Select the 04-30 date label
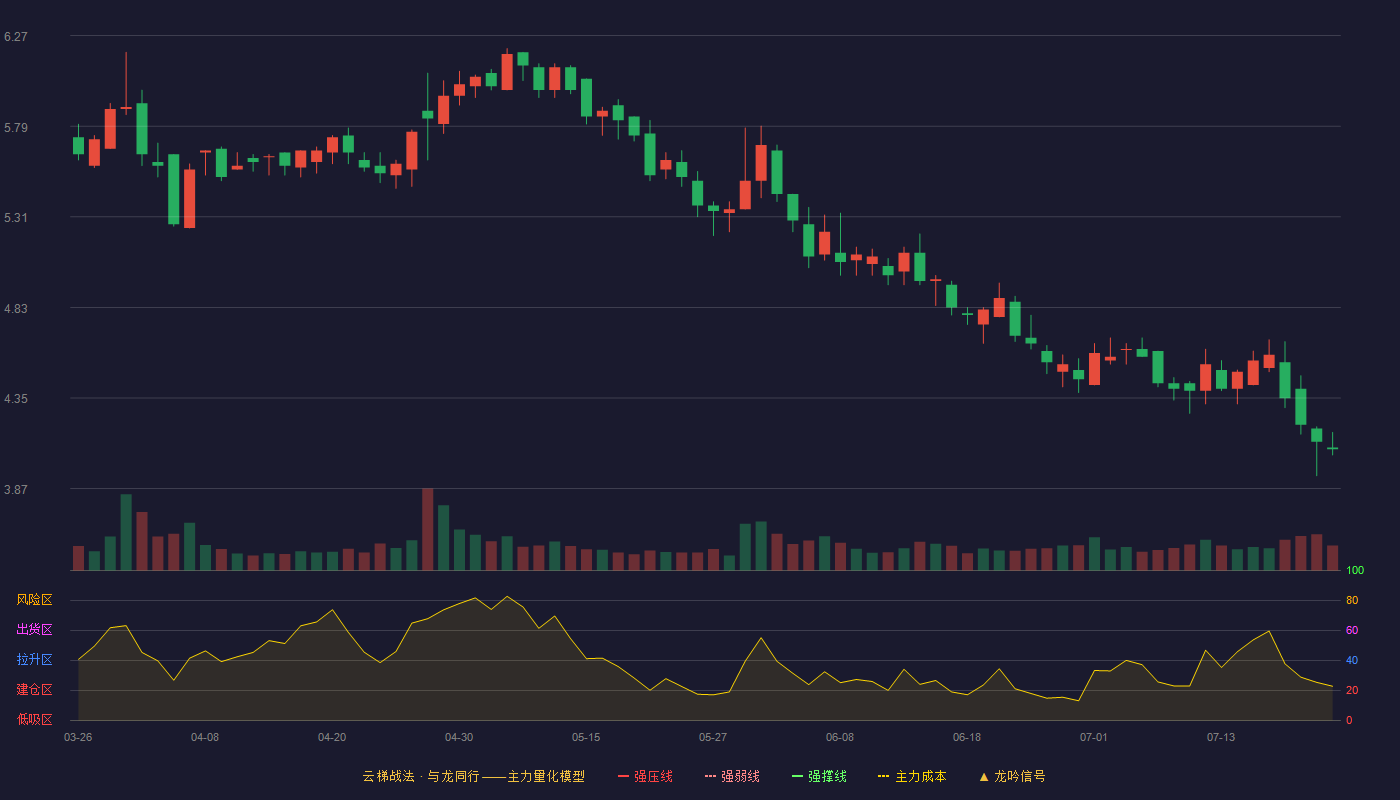The height and width of the screenshot is (800, 1400). pyautogui.click(x=459, y=737)
